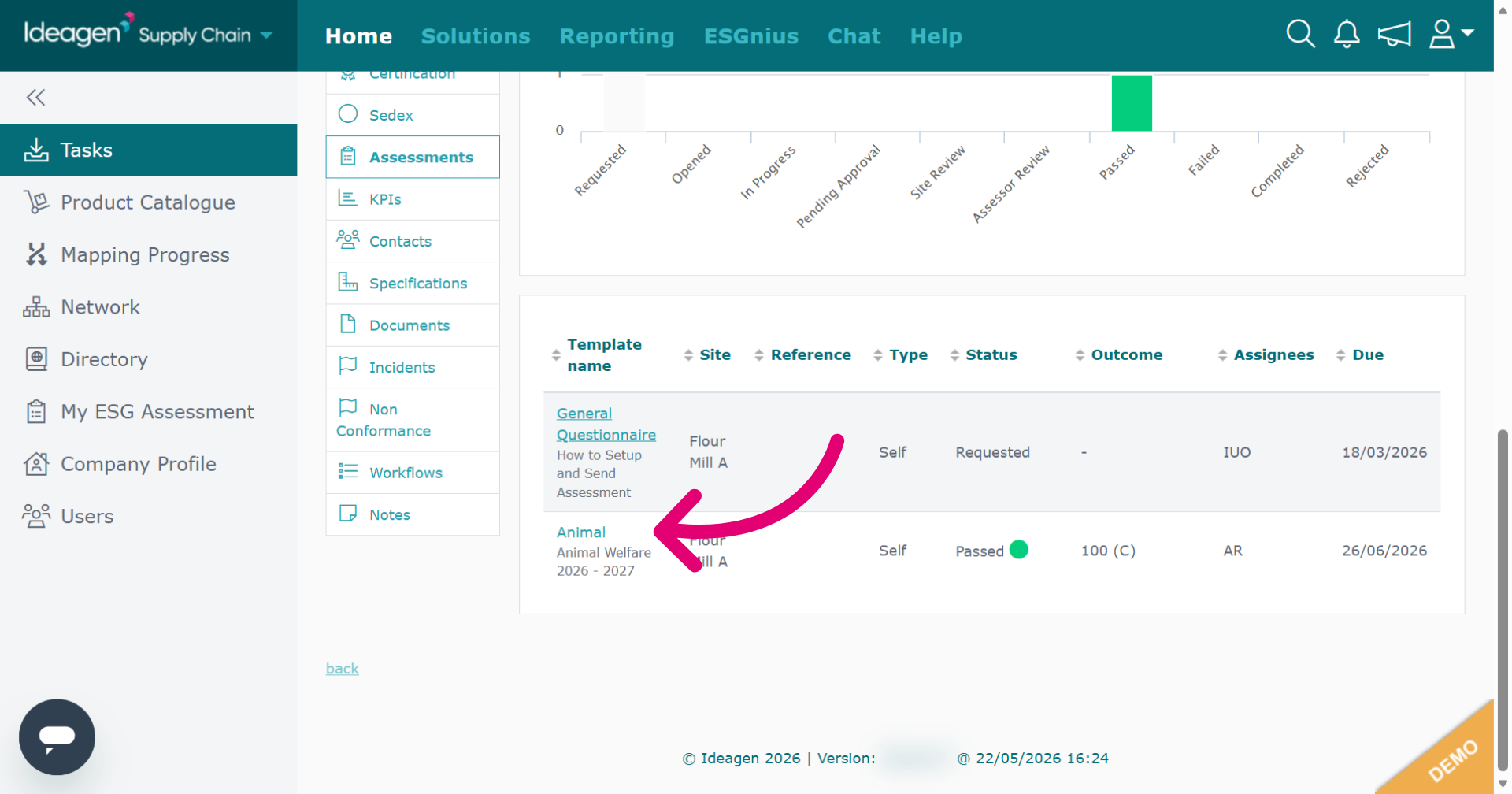The image size is (1512, 794).
Task: Sort table by Template name
Action: [x=604, y=355]
